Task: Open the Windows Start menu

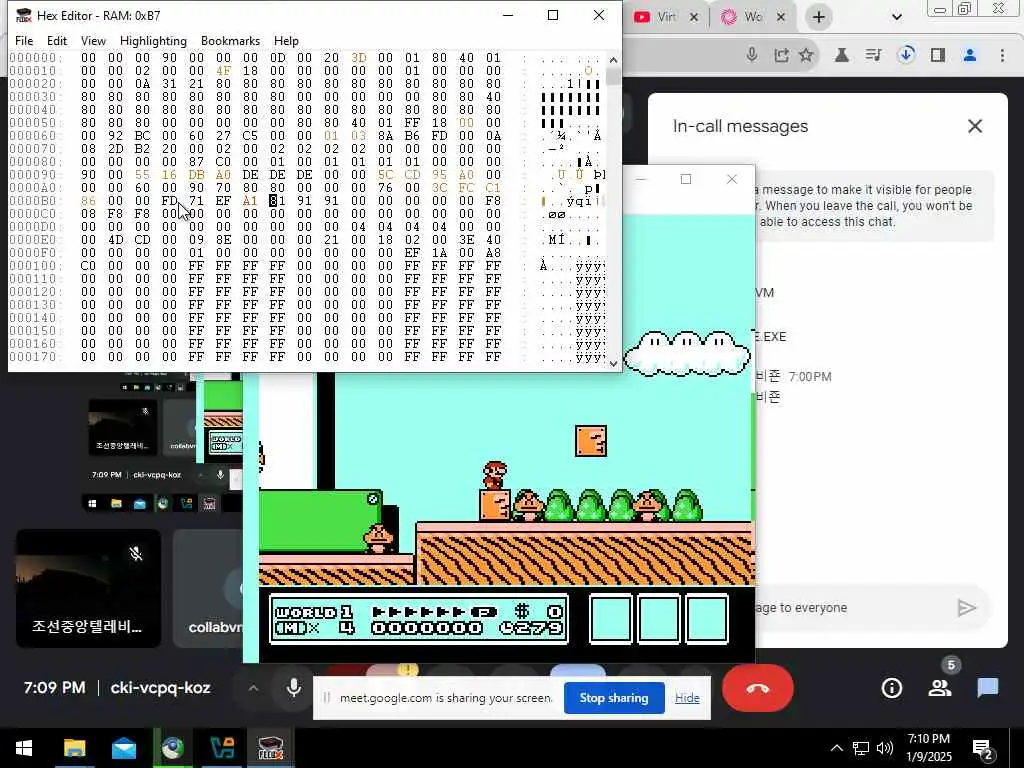Action: [24, 748]
